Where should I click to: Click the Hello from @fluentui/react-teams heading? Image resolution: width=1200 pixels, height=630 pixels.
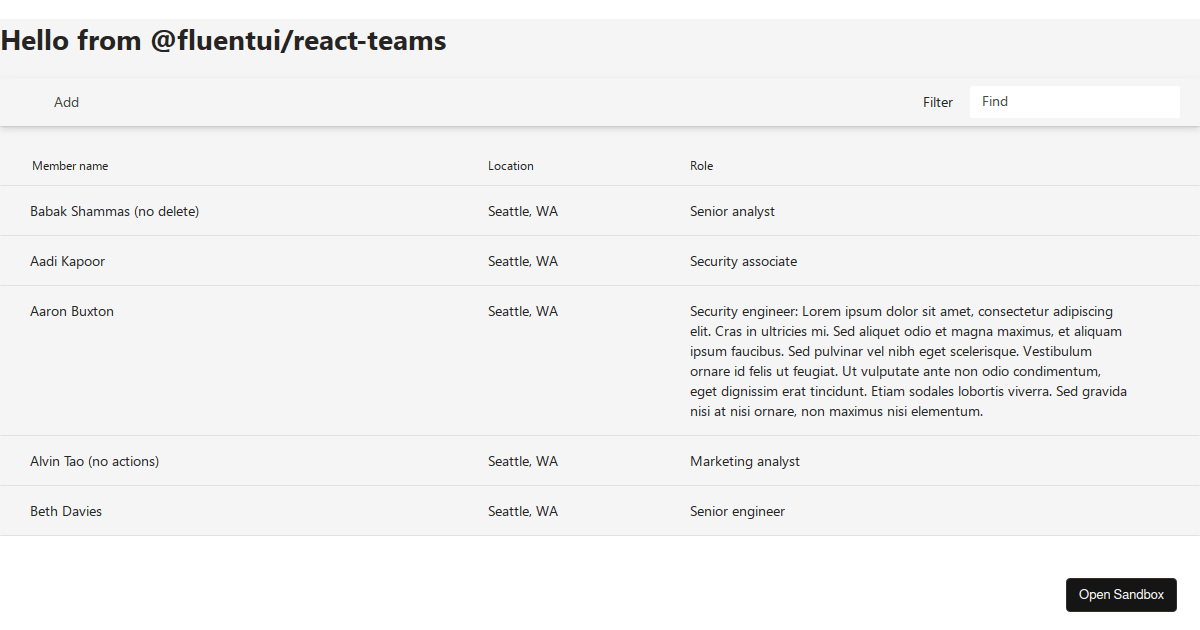coord(223,41)
